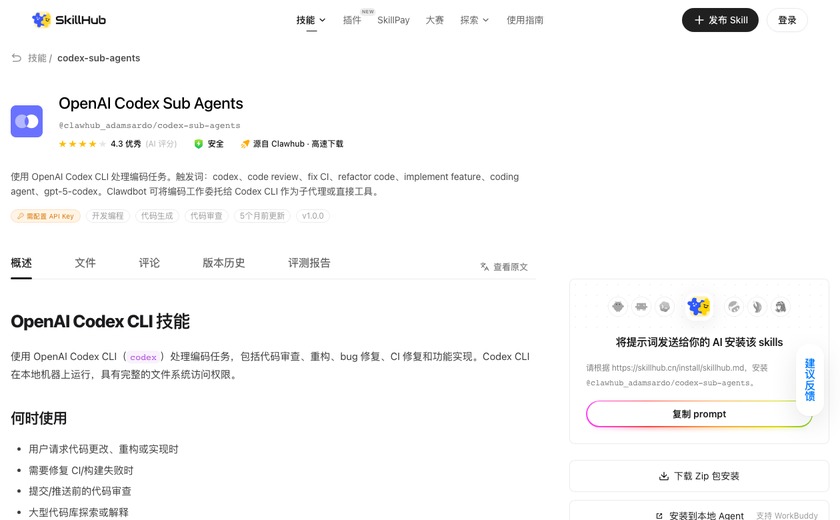Click bullet 用户请求代码更改、重构或实现时
The image size is (840, 520).
[103, 449]
